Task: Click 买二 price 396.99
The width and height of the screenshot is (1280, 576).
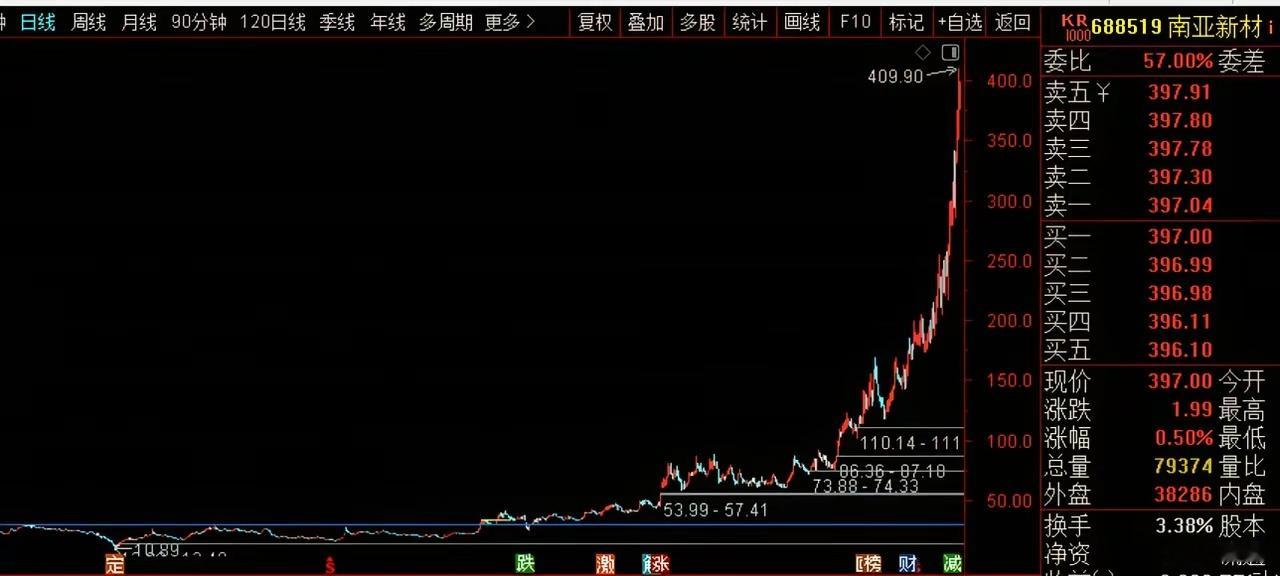Action: (1180, 265)
